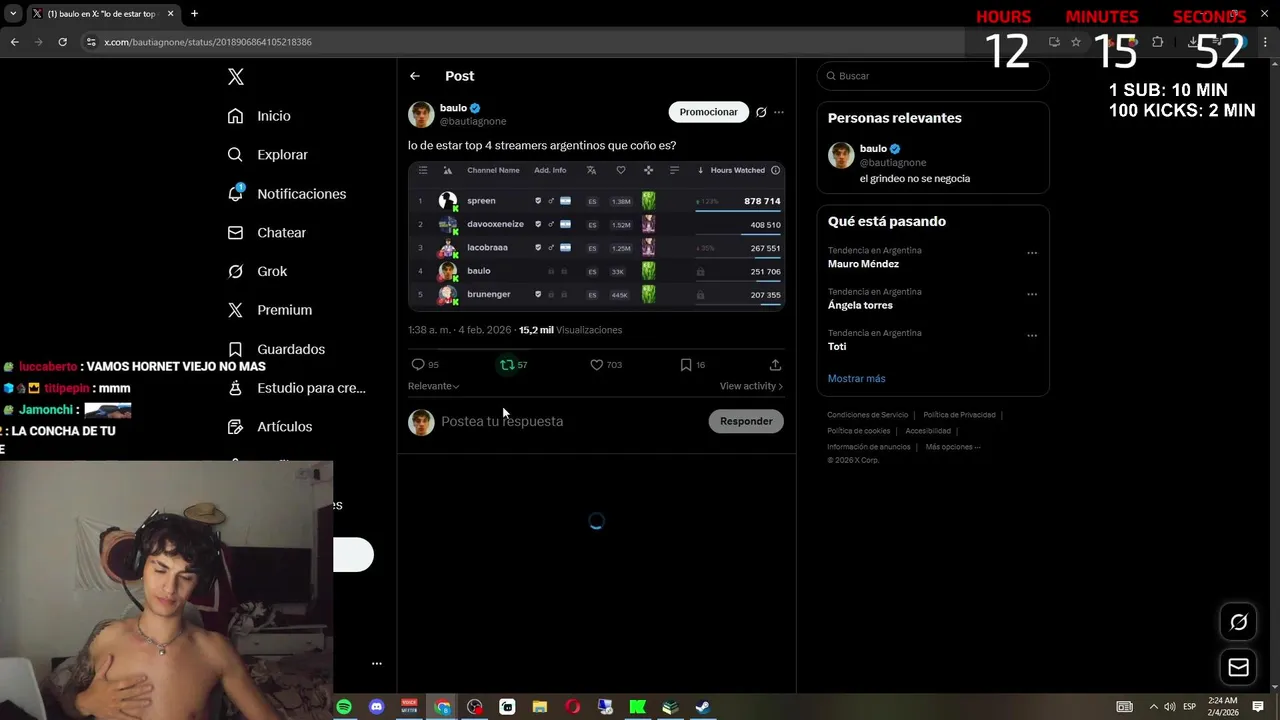The width and height of the screenshot is (1280, 720).
Task: Like the post with 703 likes
Action: pos(606,365)
